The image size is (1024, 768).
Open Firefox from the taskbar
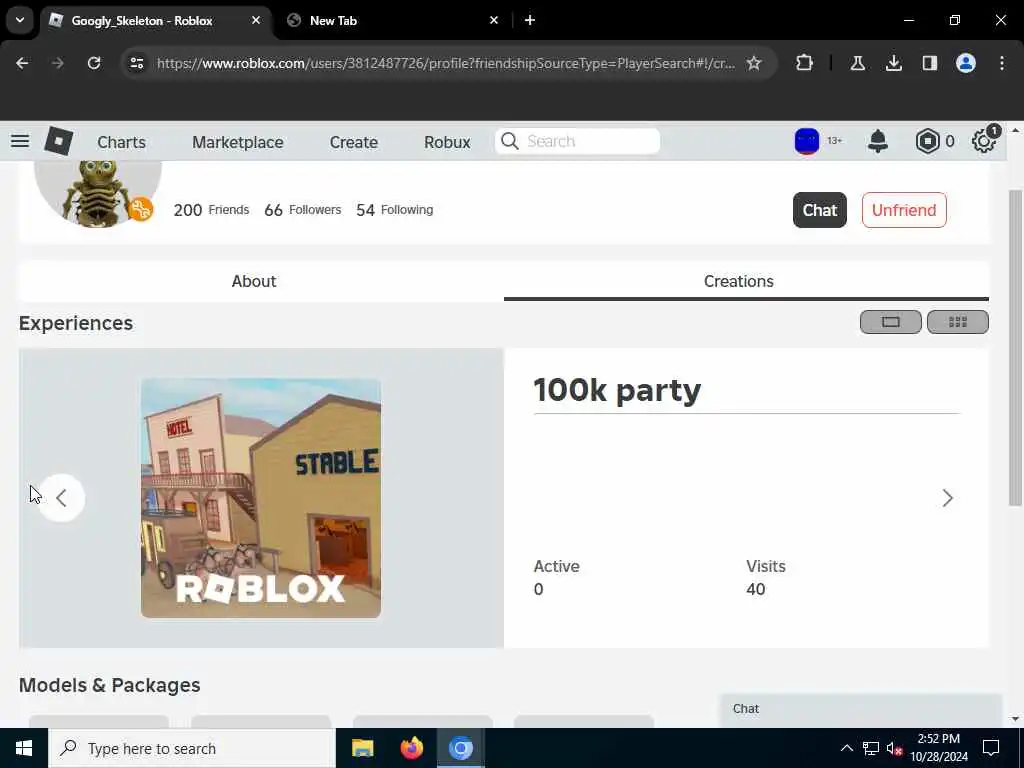point(411,748)
